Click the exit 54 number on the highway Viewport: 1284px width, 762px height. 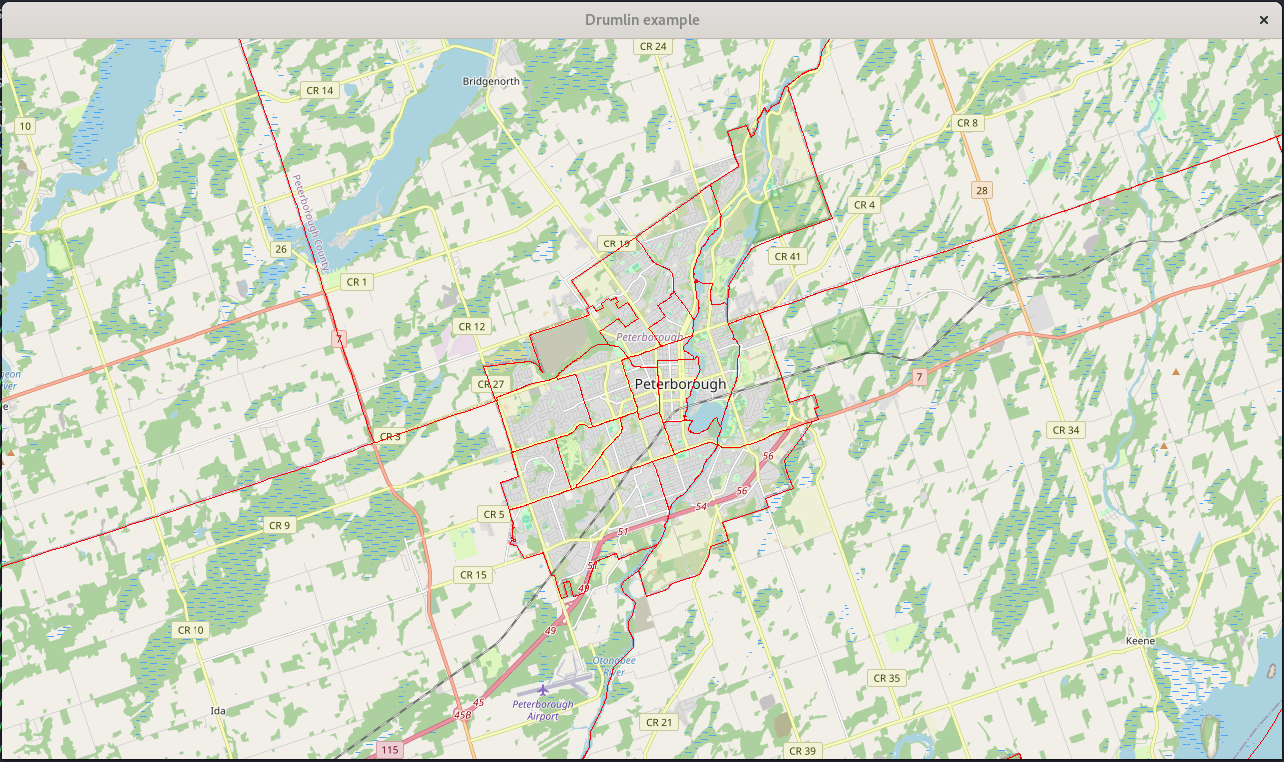(x=700, y=508)
